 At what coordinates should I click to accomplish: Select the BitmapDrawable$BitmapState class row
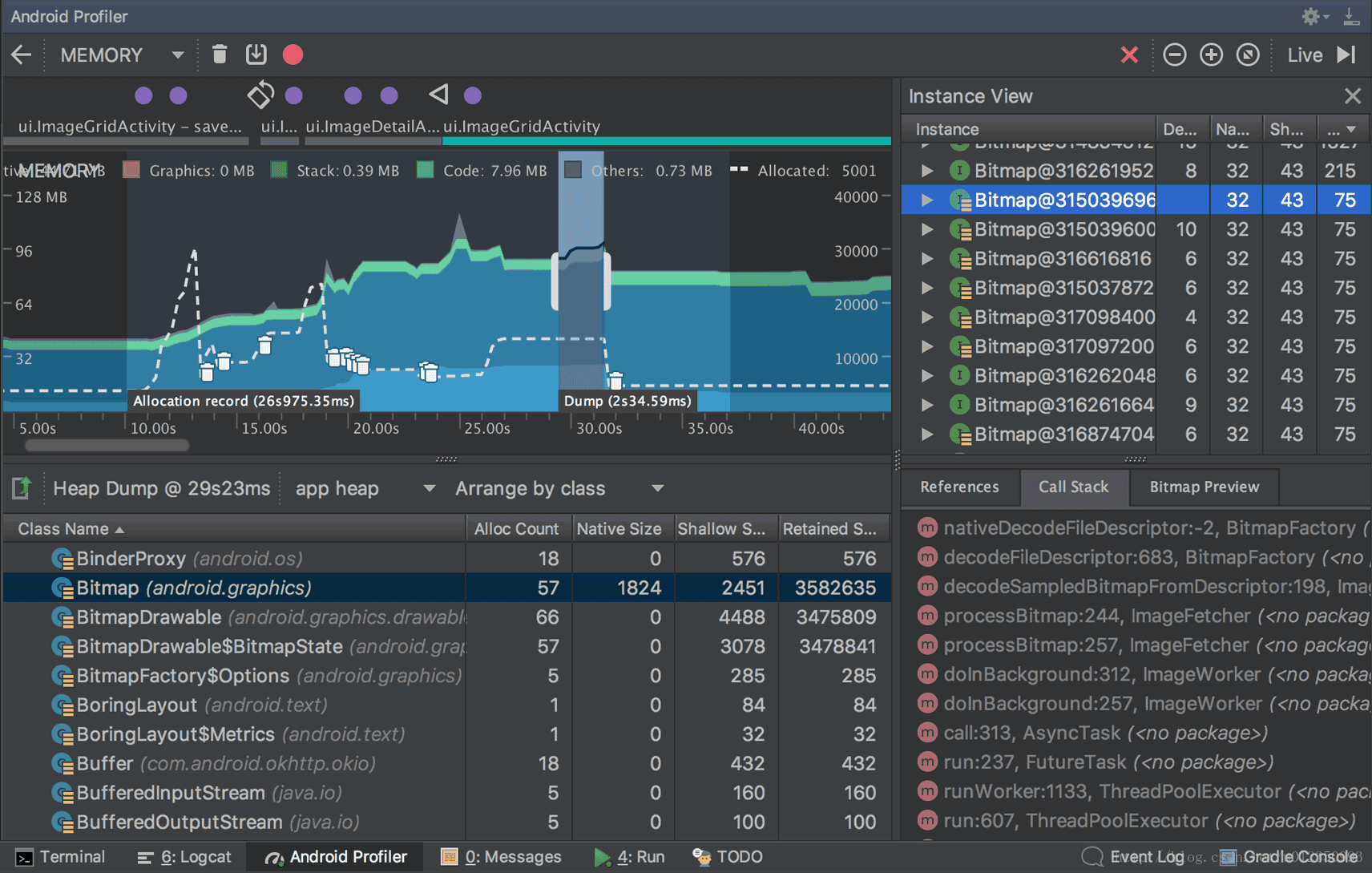point(447,646)
